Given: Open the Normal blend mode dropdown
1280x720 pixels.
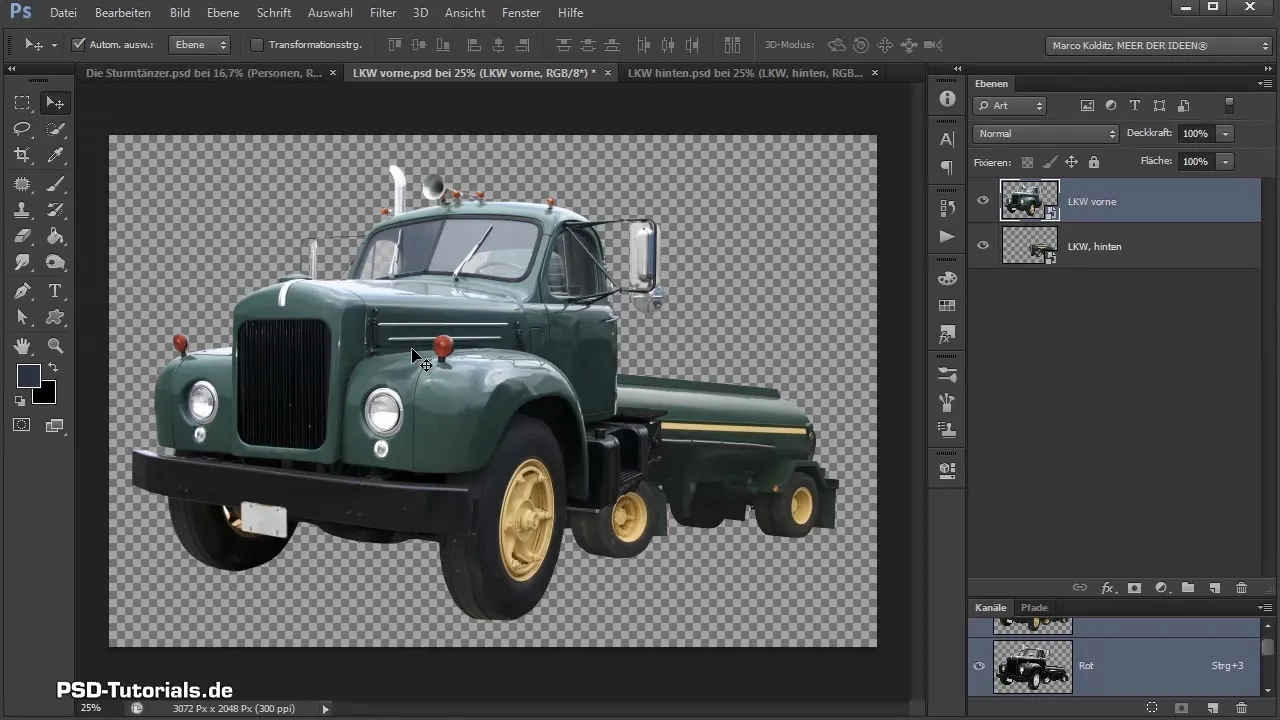Looking at the screenshot, I should click(x=1046, y=134).
